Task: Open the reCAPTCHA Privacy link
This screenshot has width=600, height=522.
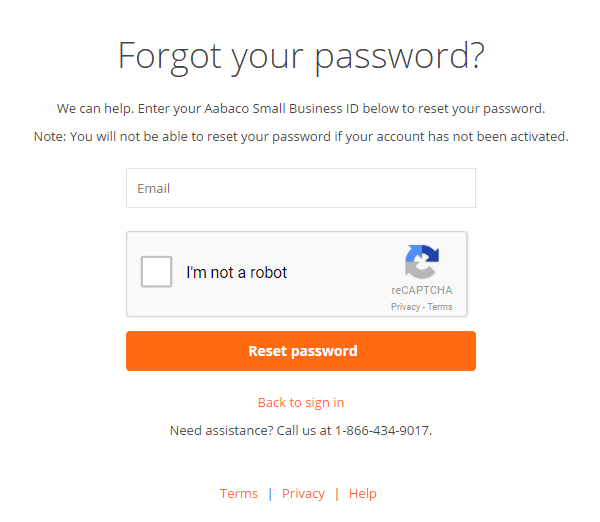Action: [405, 307]
